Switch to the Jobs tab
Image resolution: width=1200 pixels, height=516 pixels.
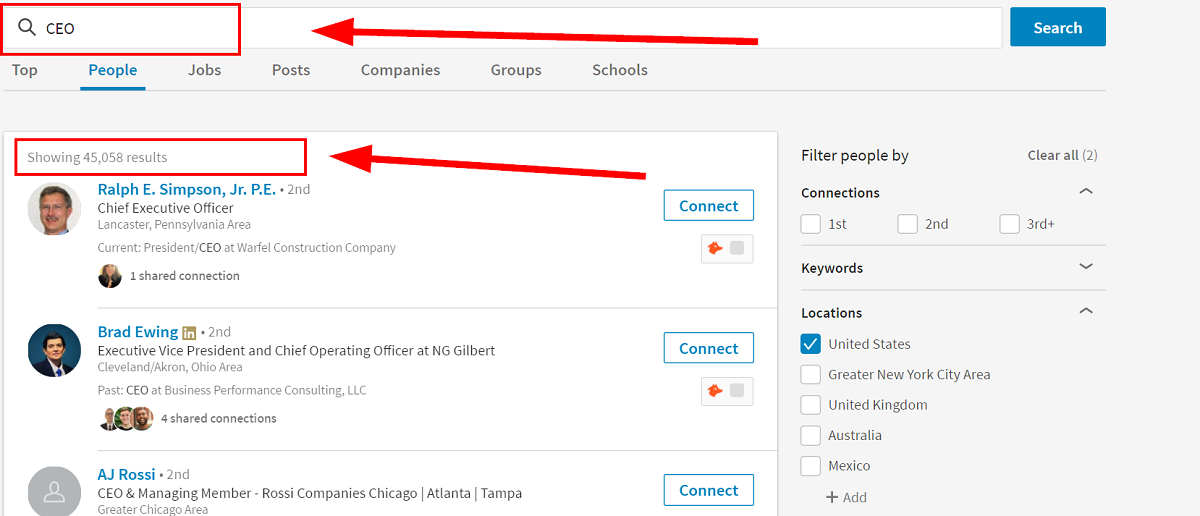click(204, 70)
